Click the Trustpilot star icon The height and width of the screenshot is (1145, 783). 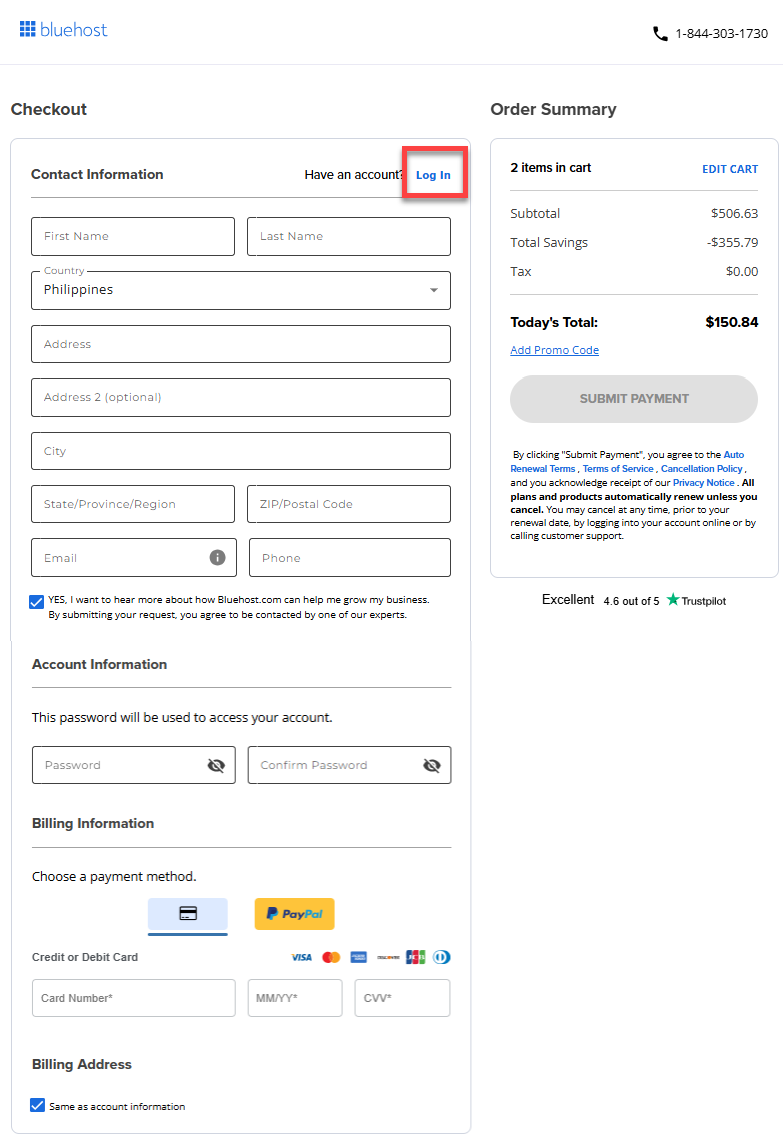[x=675, y=600]
